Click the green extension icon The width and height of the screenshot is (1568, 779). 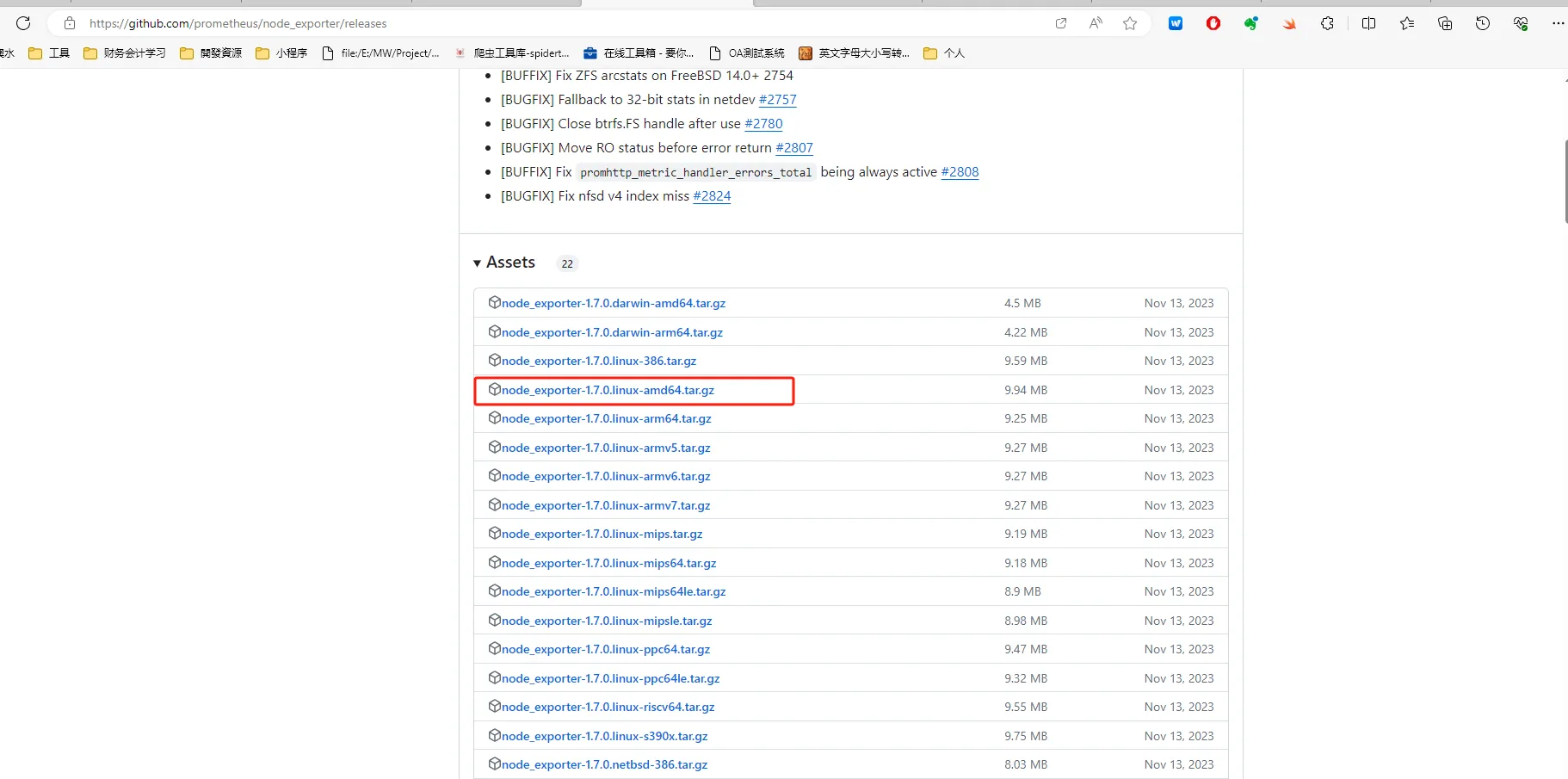(x=1251, y=23)
